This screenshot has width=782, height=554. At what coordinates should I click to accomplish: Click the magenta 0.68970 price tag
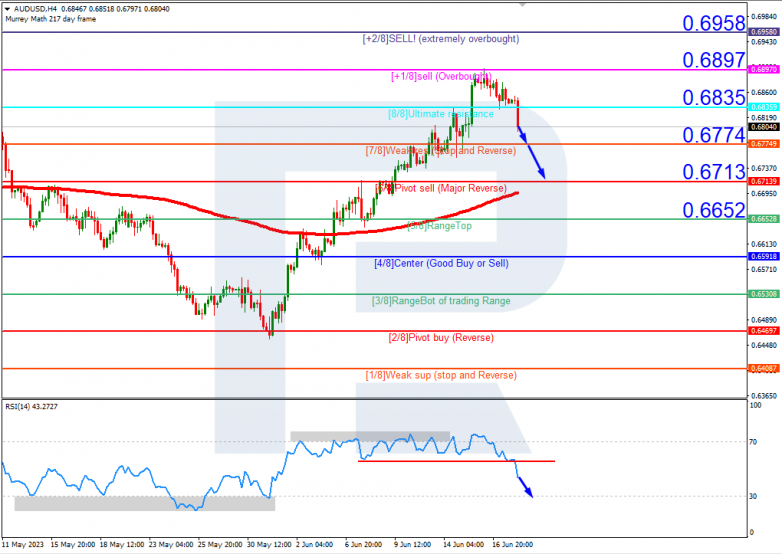tap(764, 69)
